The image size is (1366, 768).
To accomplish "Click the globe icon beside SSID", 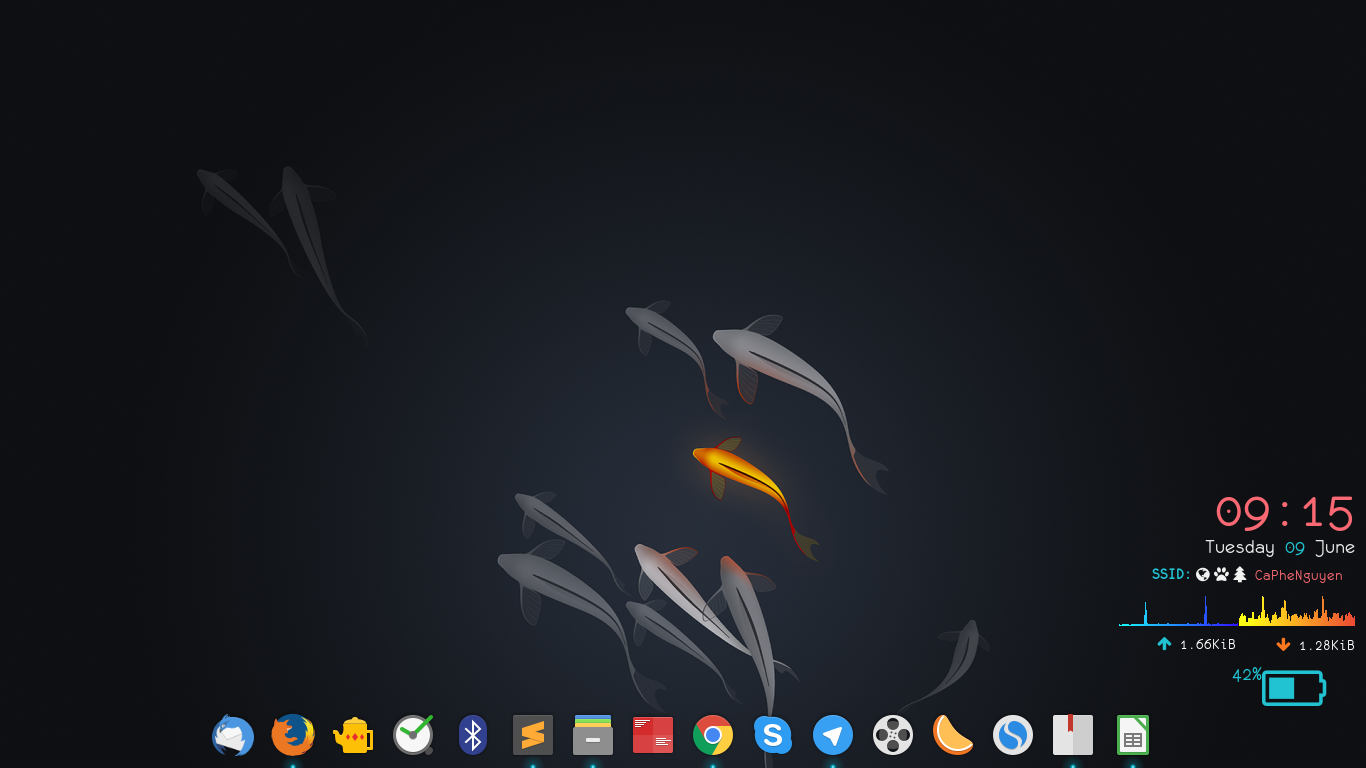I will [x=1203, y=574].
